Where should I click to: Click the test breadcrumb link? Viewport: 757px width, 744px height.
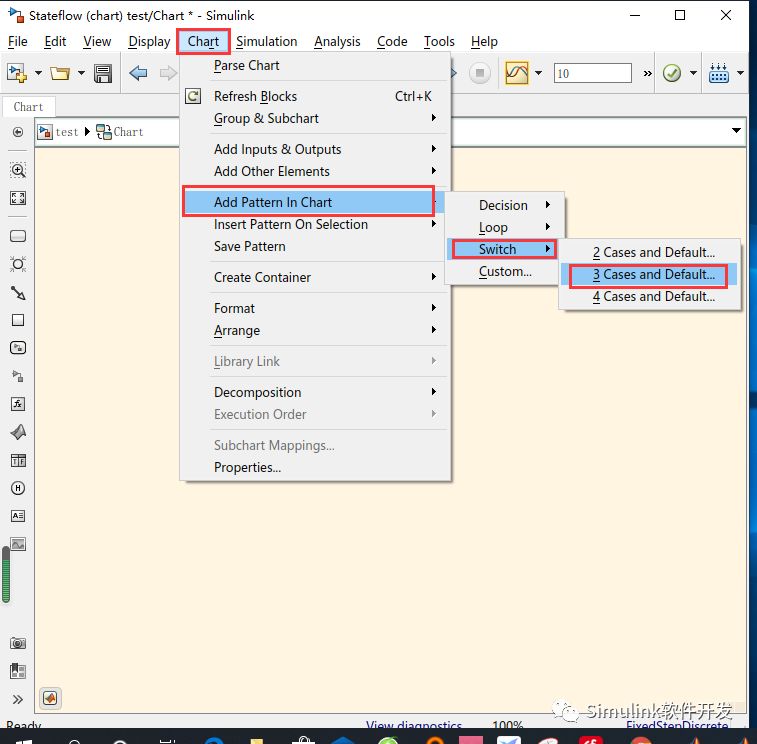[66, 132]
